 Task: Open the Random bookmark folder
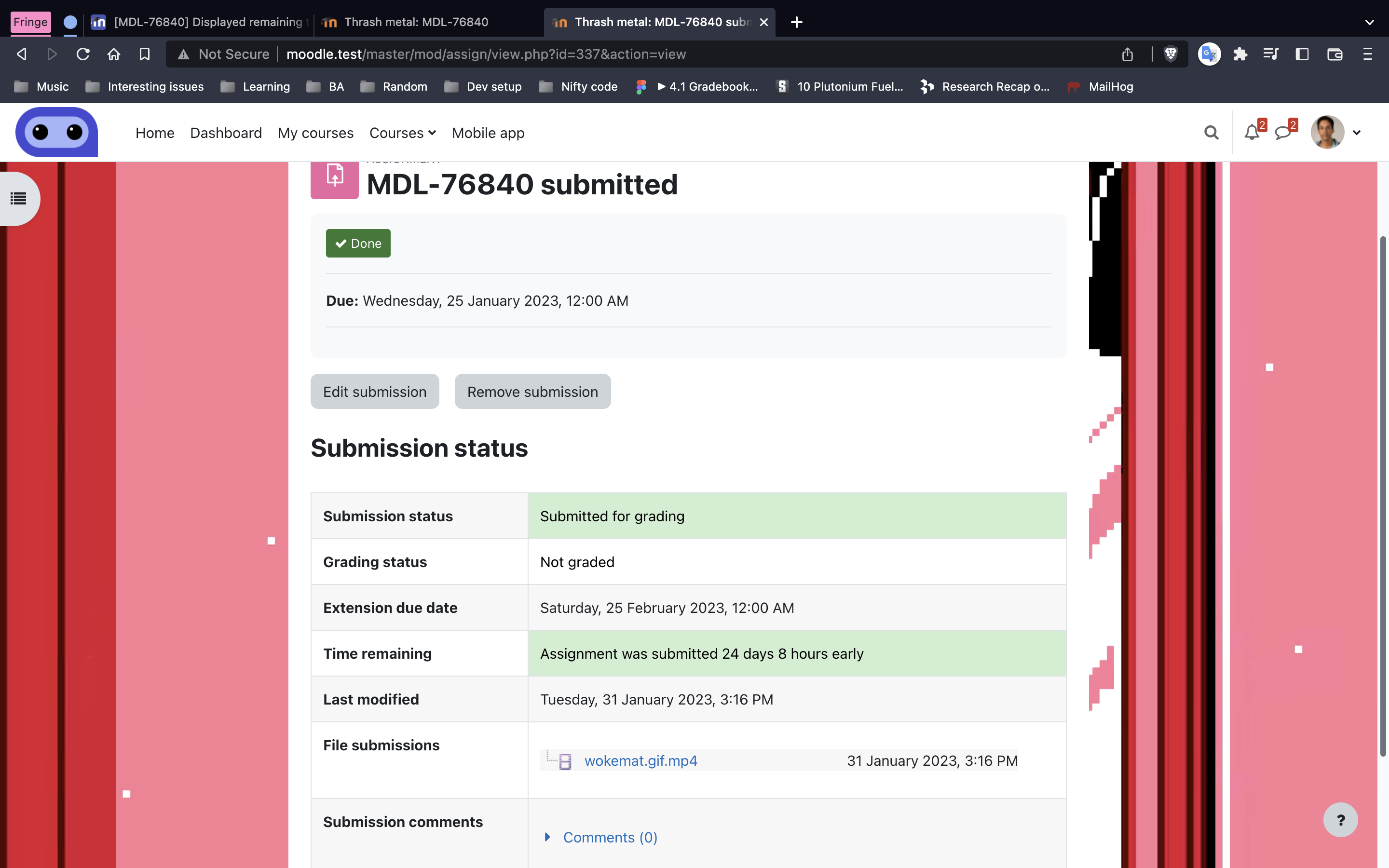click(394, 87)
